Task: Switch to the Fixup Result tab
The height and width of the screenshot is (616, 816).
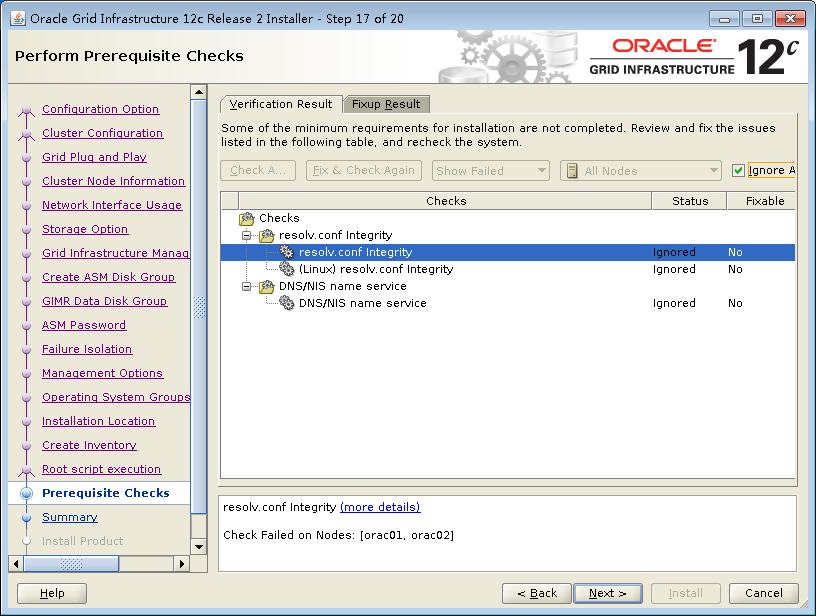Action: coord(386,104)
